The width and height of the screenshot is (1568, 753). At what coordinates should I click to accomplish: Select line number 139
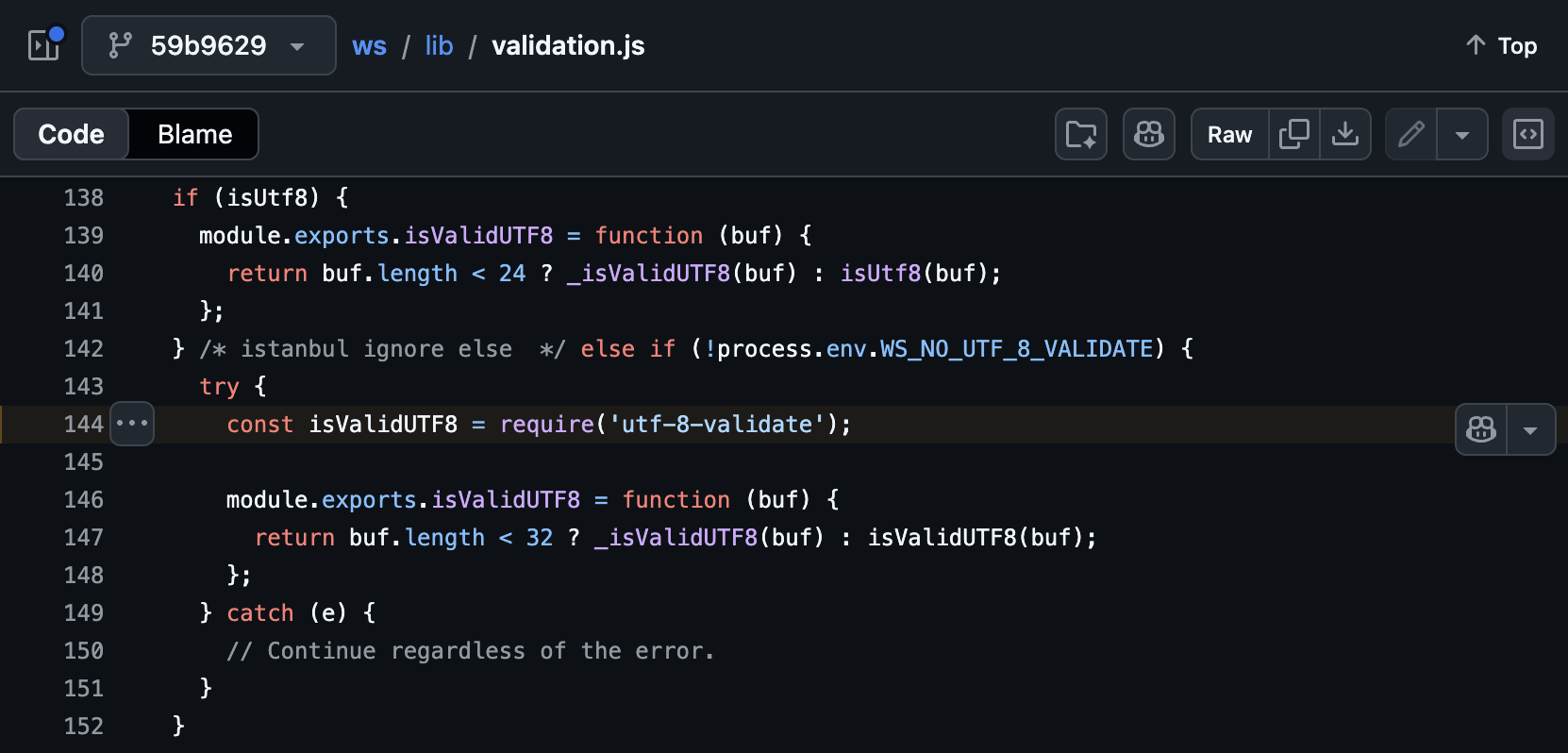pyautogui.click(x=84, y=235)
